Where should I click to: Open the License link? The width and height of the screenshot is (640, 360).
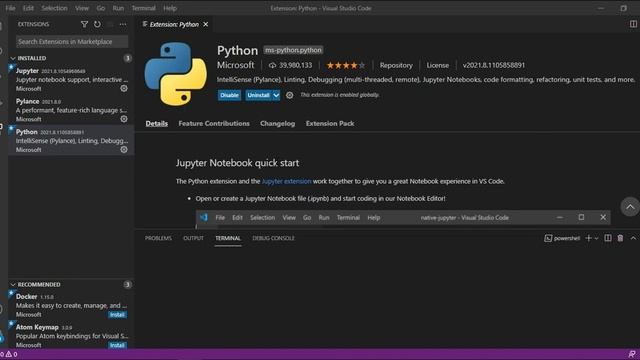pos(438,65)
